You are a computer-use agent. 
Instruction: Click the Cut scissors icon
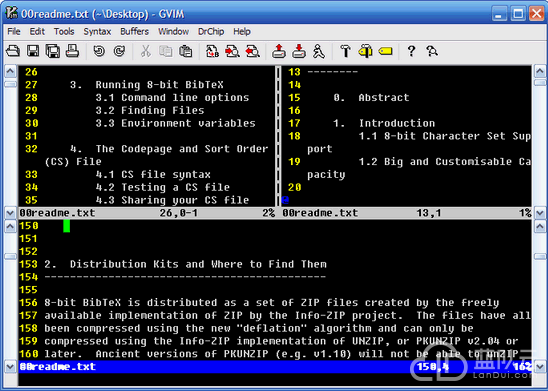(146, 51)
